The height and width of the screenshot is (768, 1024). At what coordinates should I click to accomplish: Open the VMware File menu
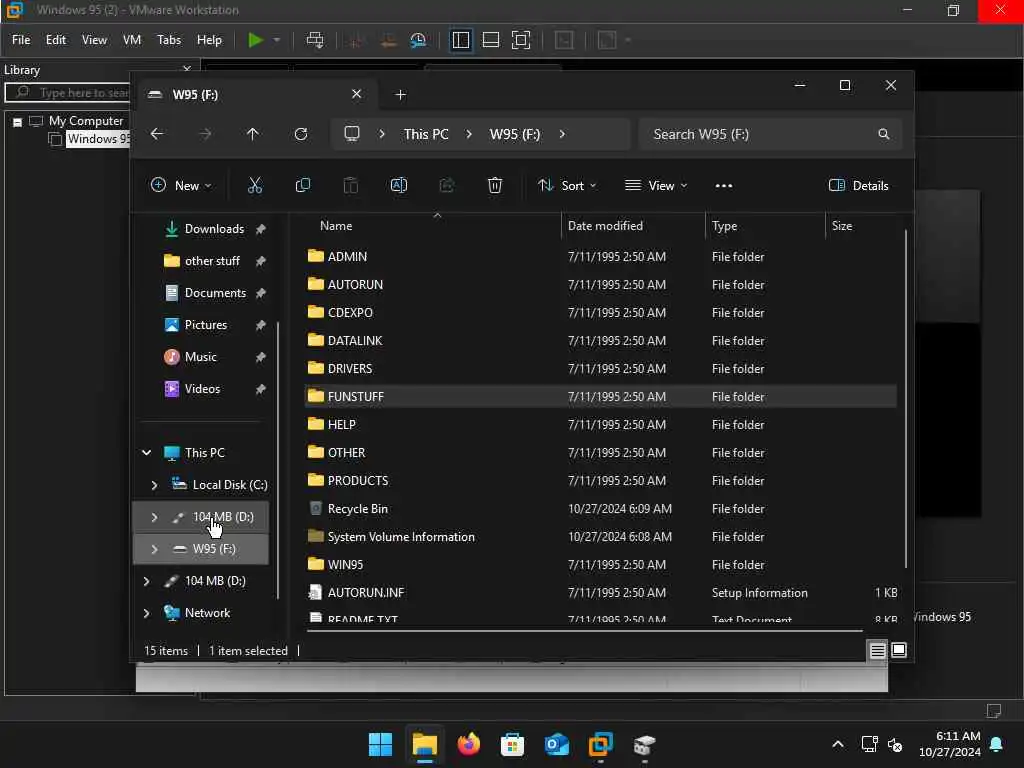(x=21, y=40)
